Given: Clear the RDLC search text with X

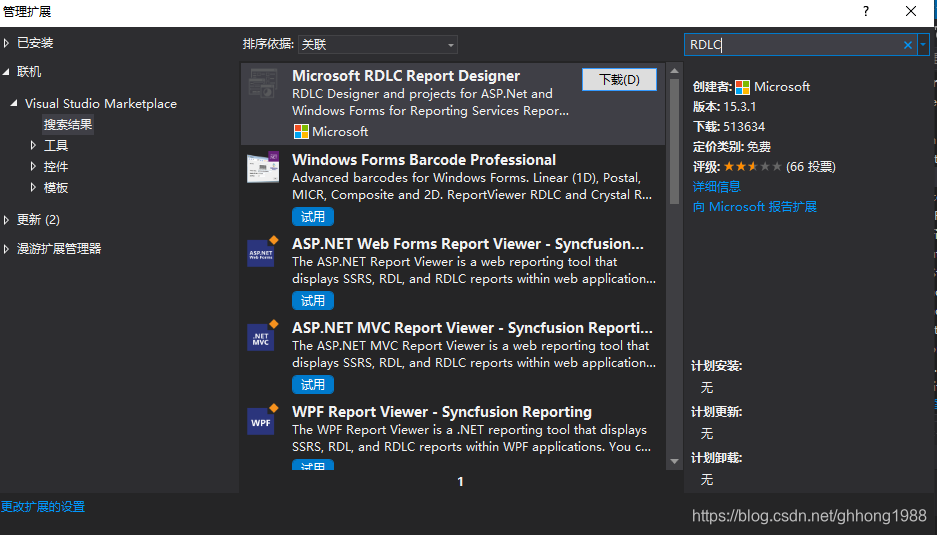Looking at the screenshot, I should pos(908,45).
